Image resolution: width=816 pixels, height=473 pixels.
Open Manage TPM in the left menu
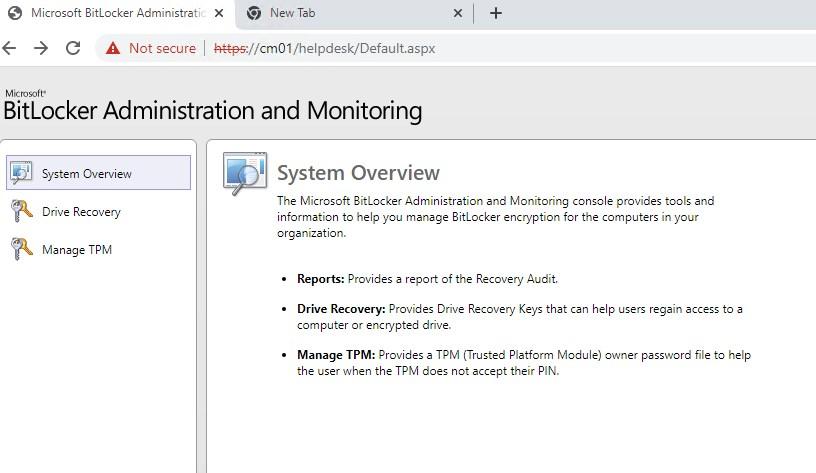[98, 249]
